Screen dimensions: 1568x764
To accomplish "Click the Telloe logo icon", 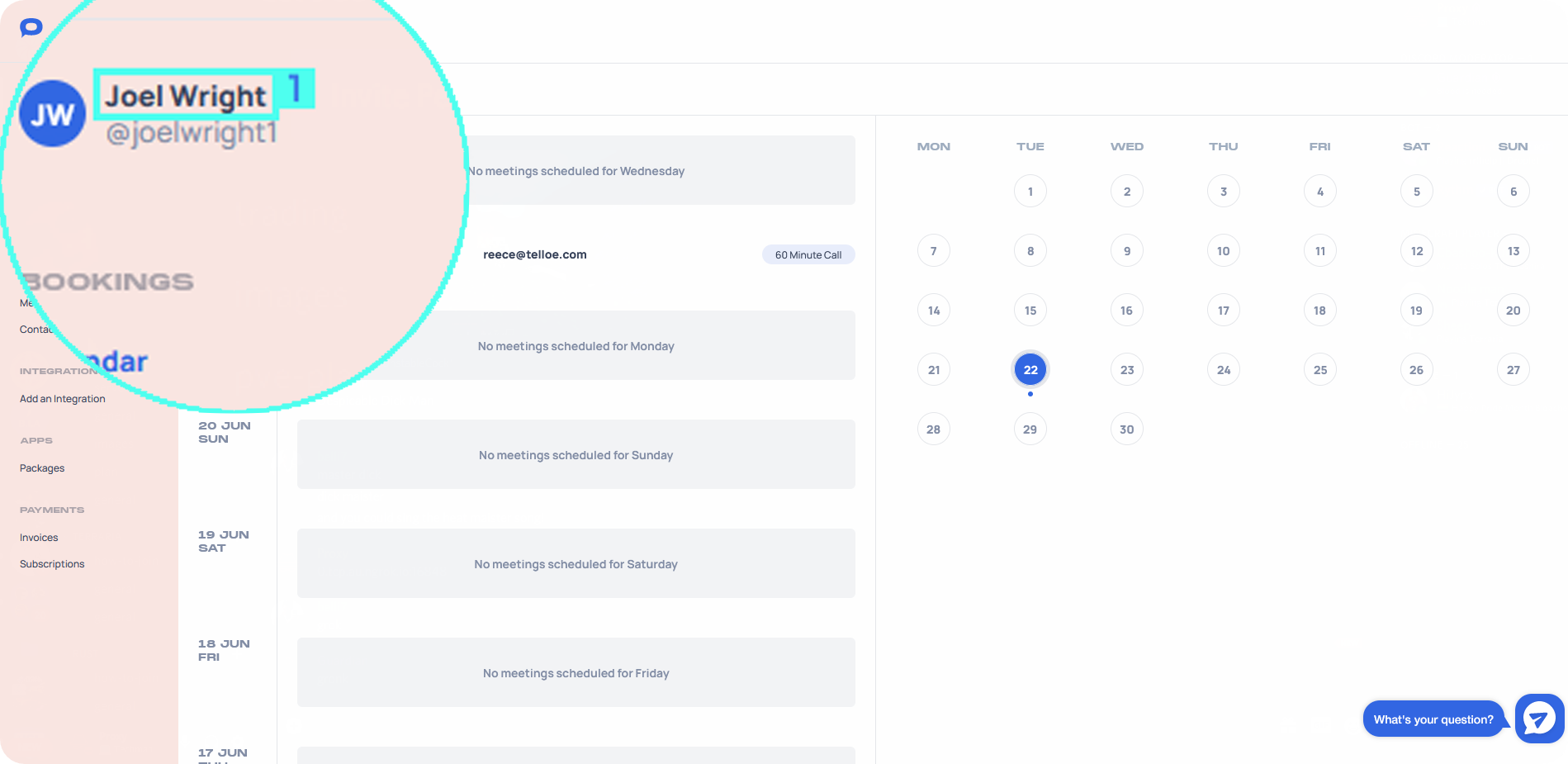I will [31, 27].
